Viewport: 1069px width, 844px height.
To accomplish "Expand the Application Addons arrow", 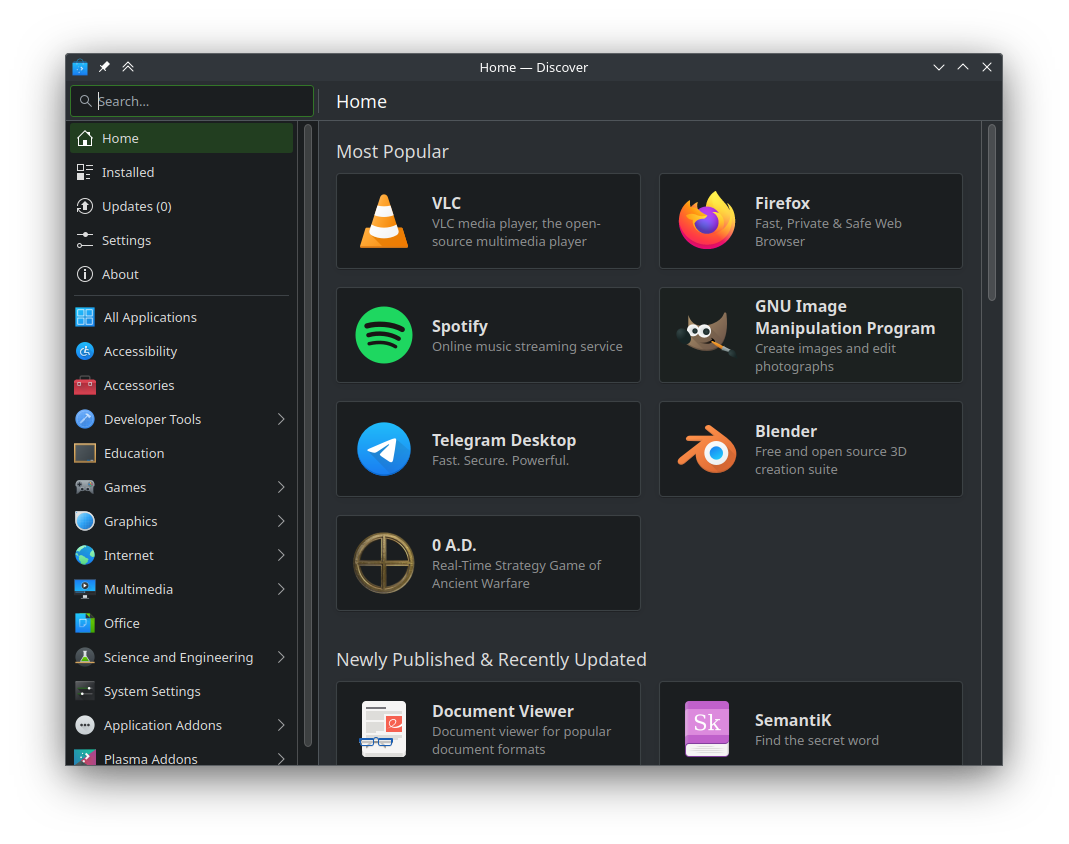I will coord(281,725).
